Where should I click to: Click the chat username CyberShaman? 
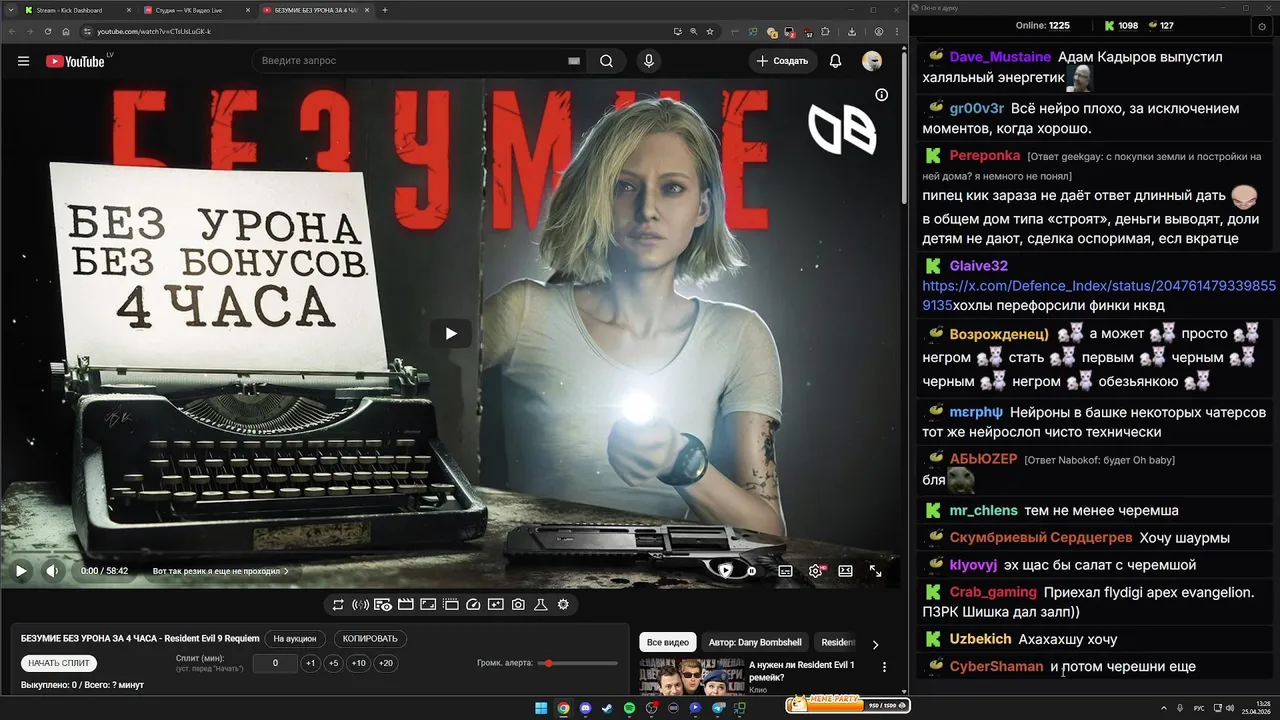[996, 666]
